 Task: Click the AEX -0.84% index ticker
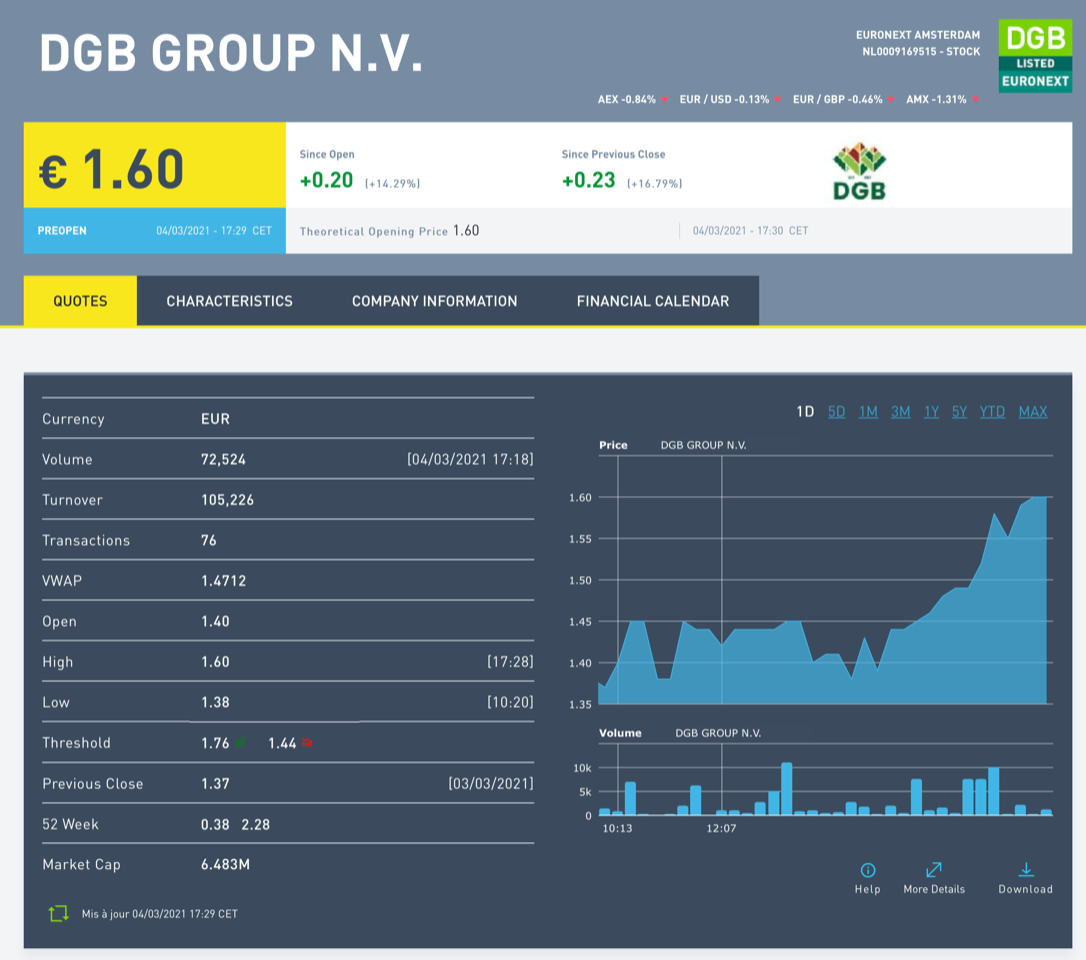tap(627, 100)
